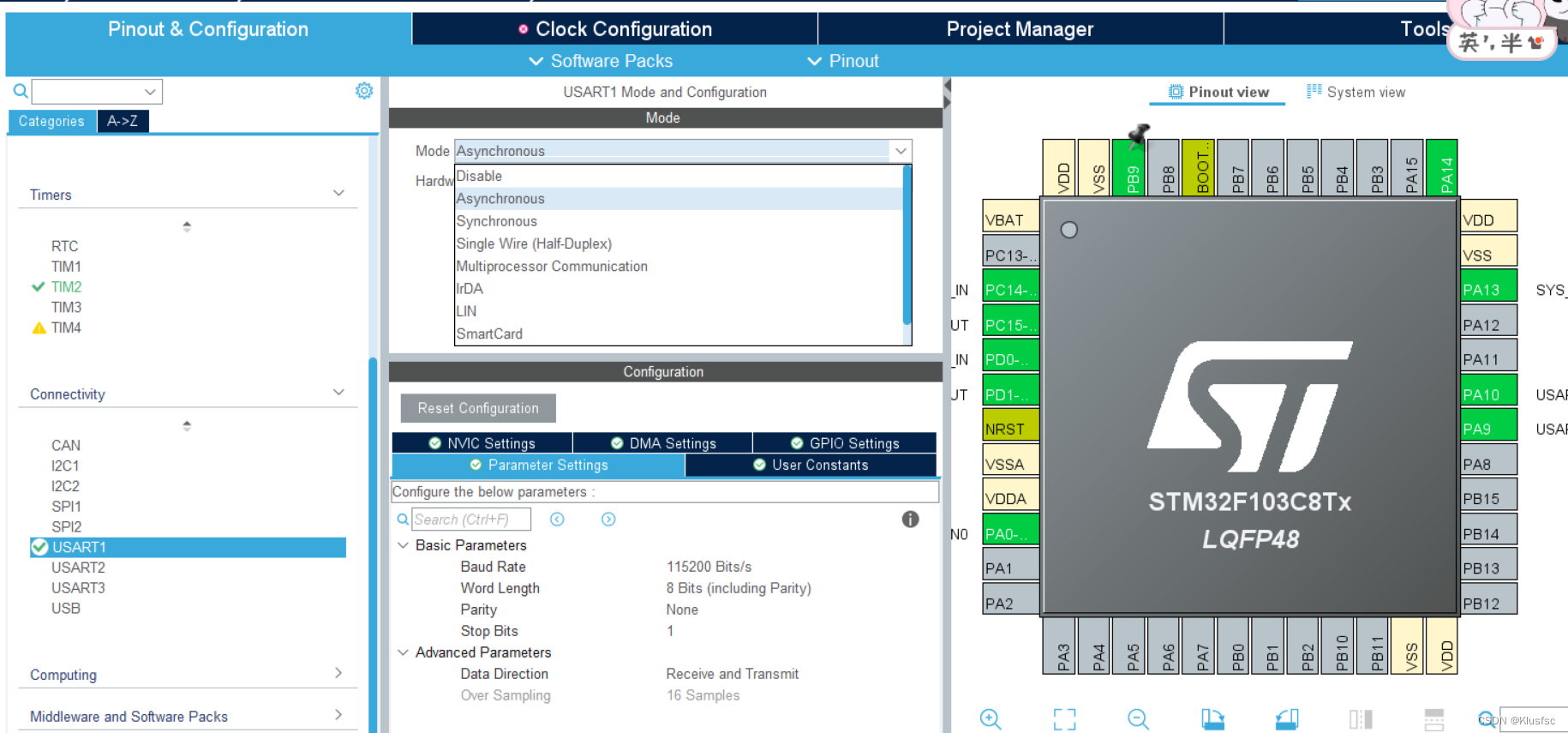Expand Middleware and Software Packs
The width and height of the screenshot is (1568, 733).
(338, 714)
